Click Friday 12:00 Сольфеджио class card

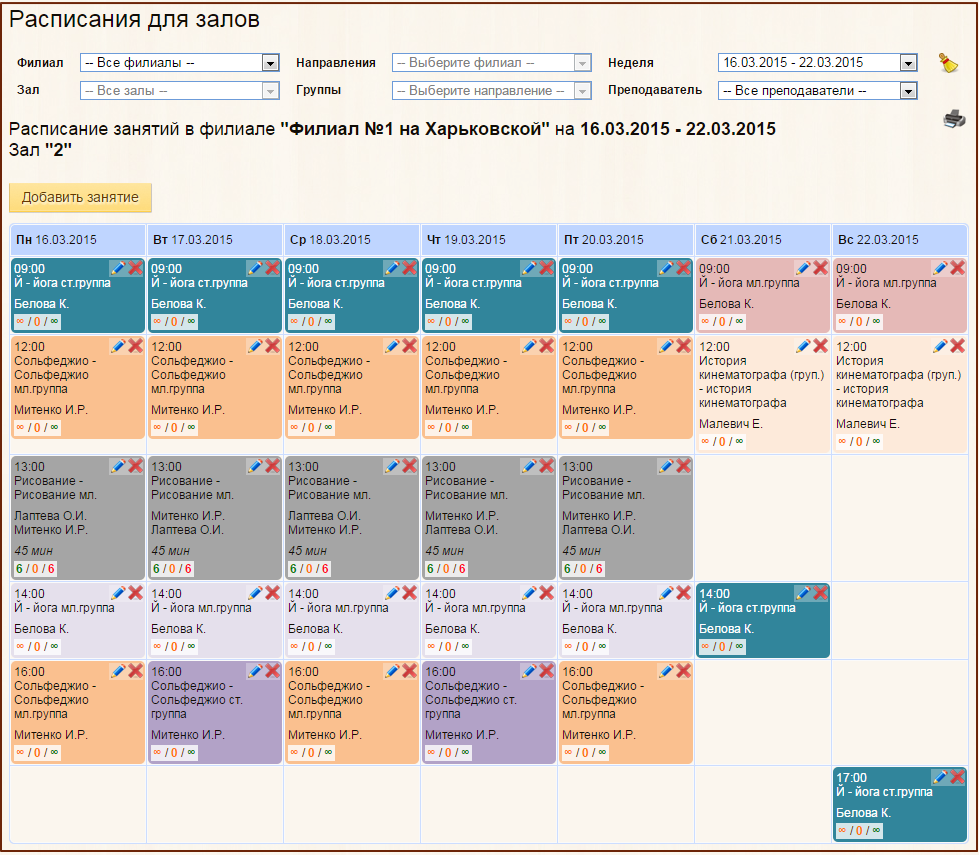pos(626,387)
